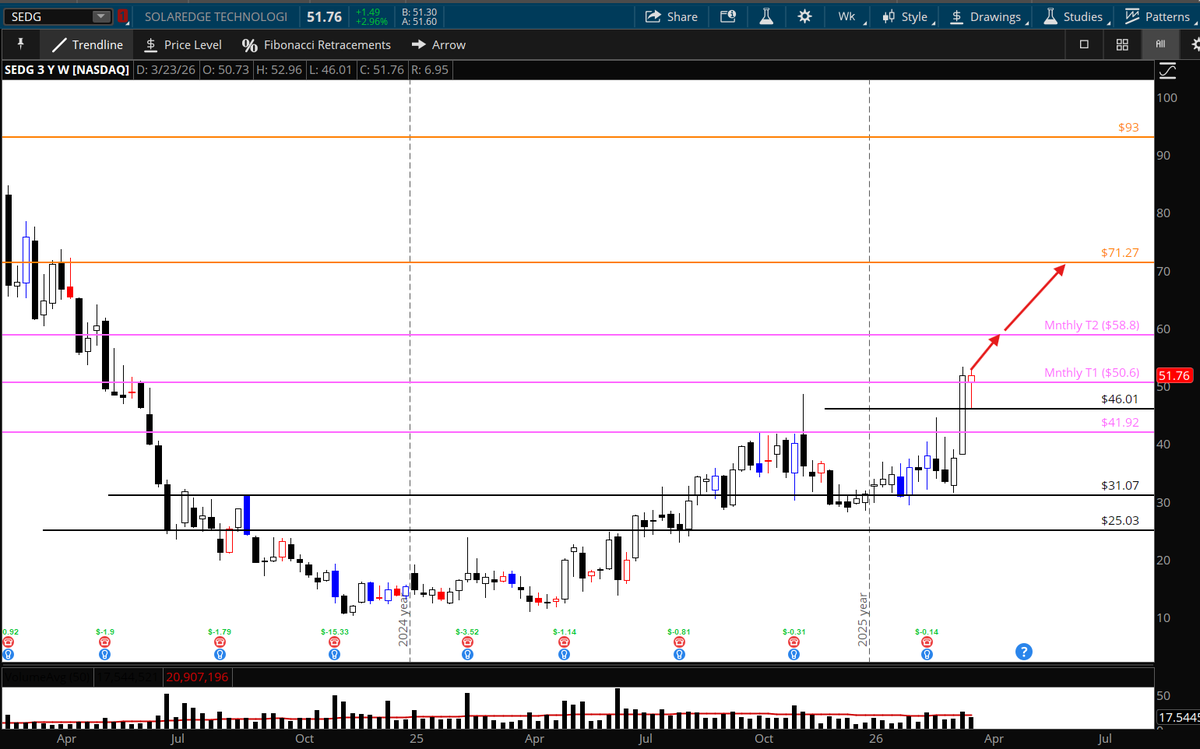Viewport: 1200px width, 749px height.
Task: Click red earnings phone icon under $-1.79
Action: [219, 642]
